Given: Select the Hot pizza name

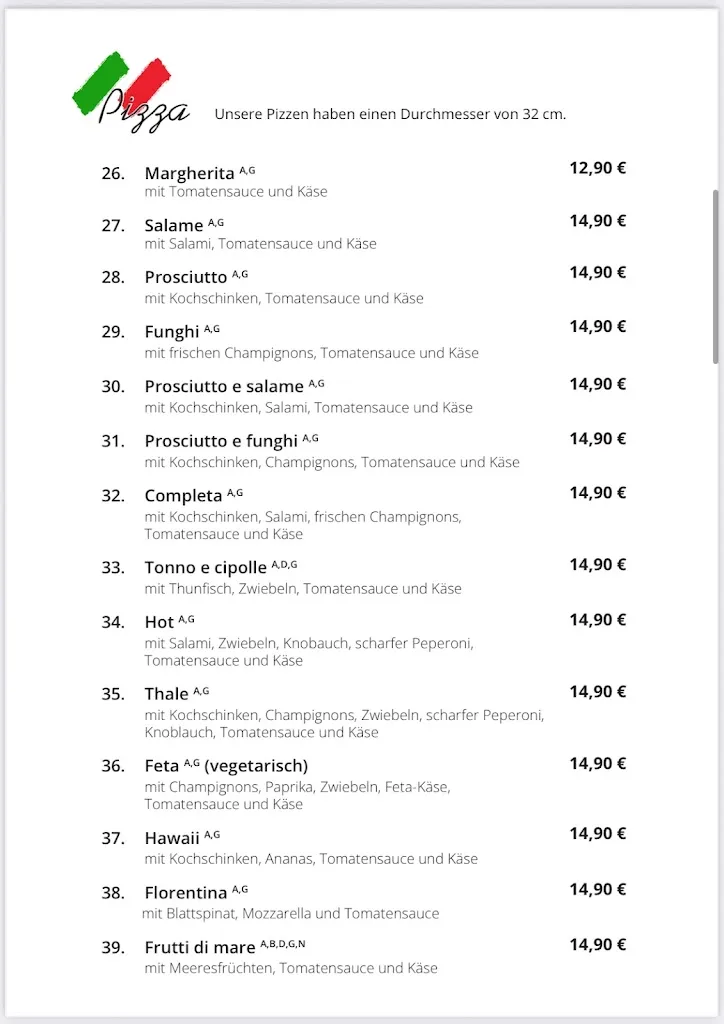Looking at the screenshot, I should tap(159, 622).
